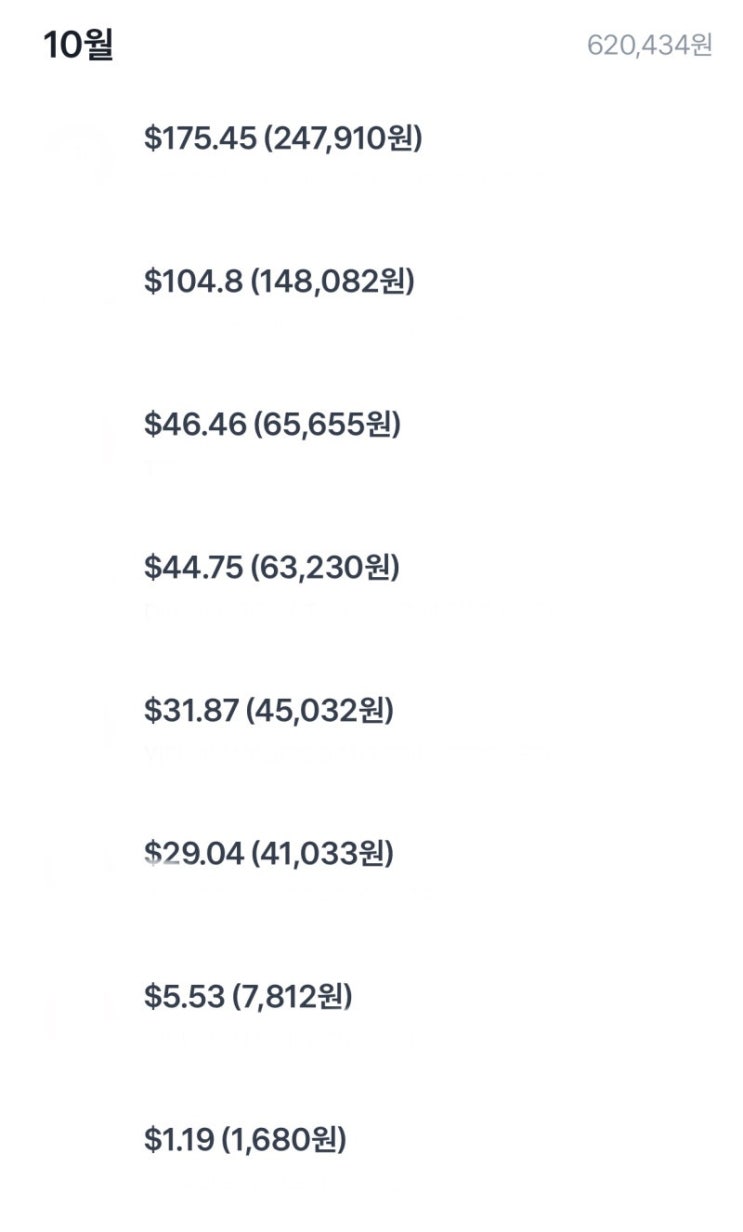Tap the 7,812원 converted value
Screen dimensions: 743x1232
(292, 997)
